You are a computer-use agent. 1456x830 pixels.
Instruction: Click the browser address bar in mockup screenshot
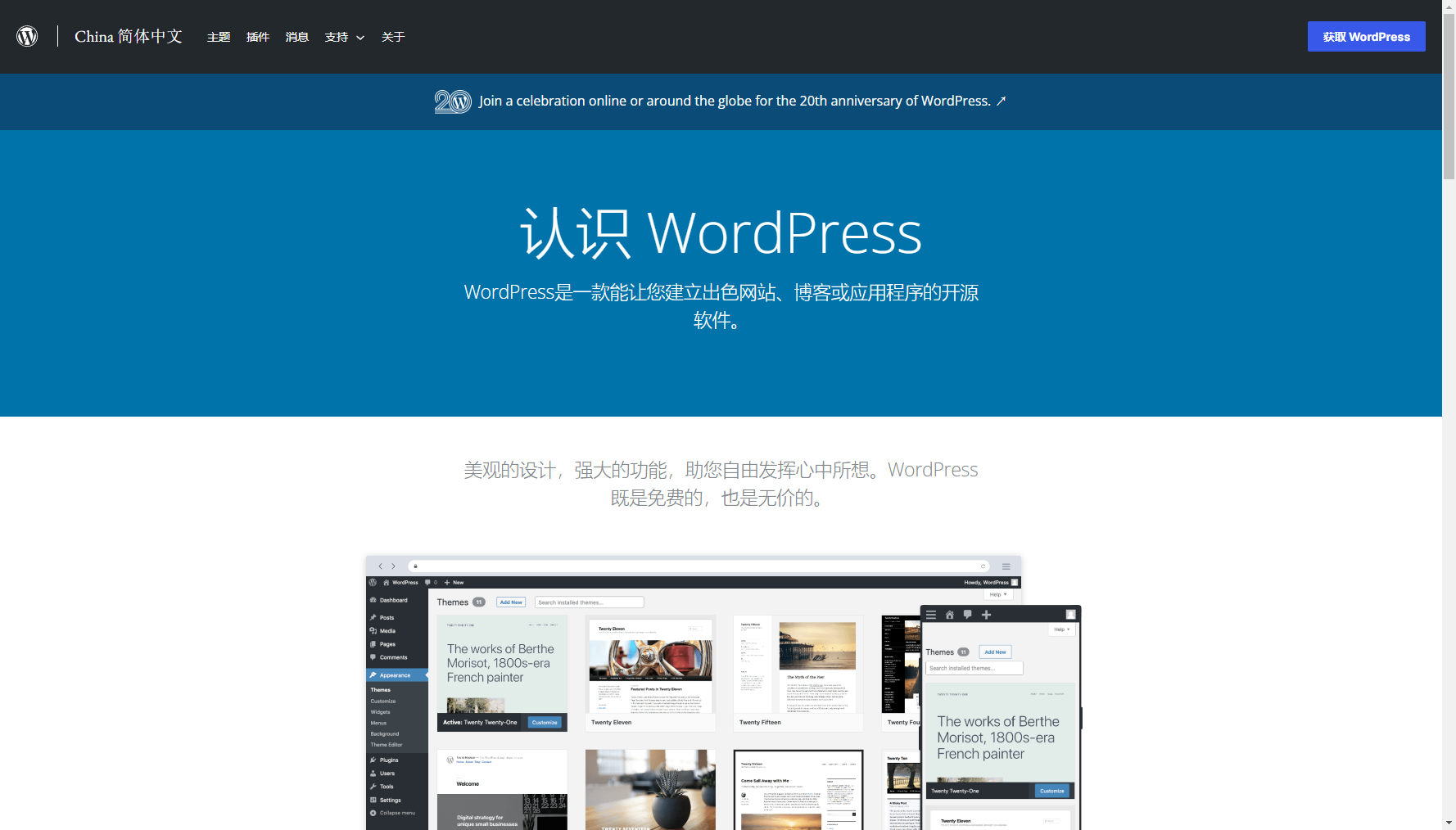pos(699,566)
